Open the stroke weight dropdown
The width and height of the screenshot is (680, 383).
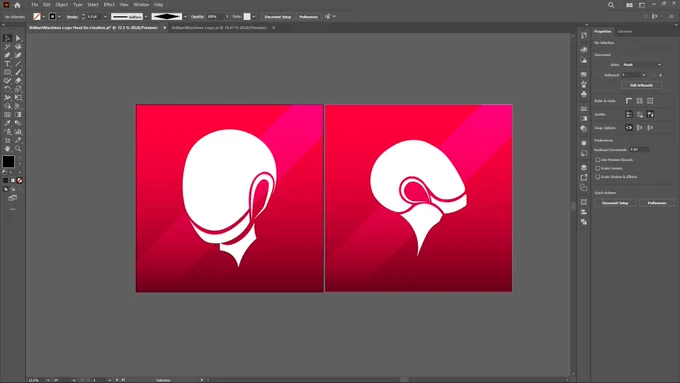point(105,16)
